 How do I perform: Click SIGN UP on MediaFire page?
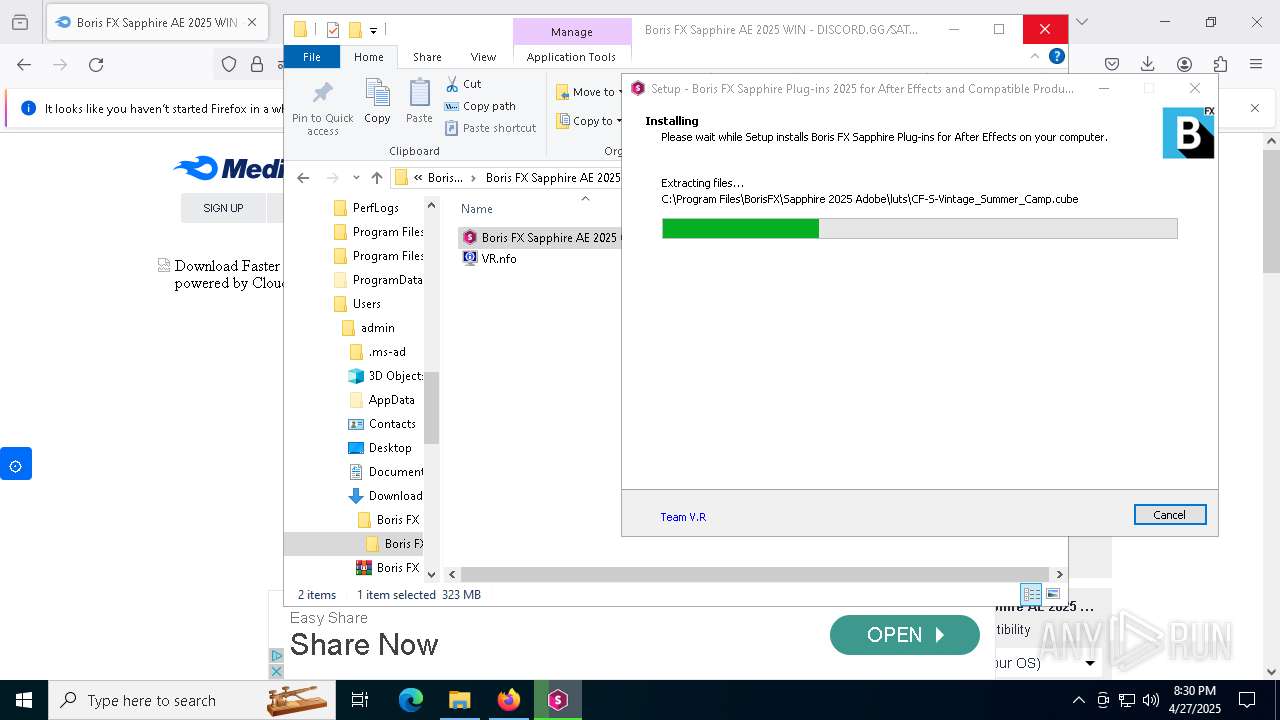tap(223, 208)
